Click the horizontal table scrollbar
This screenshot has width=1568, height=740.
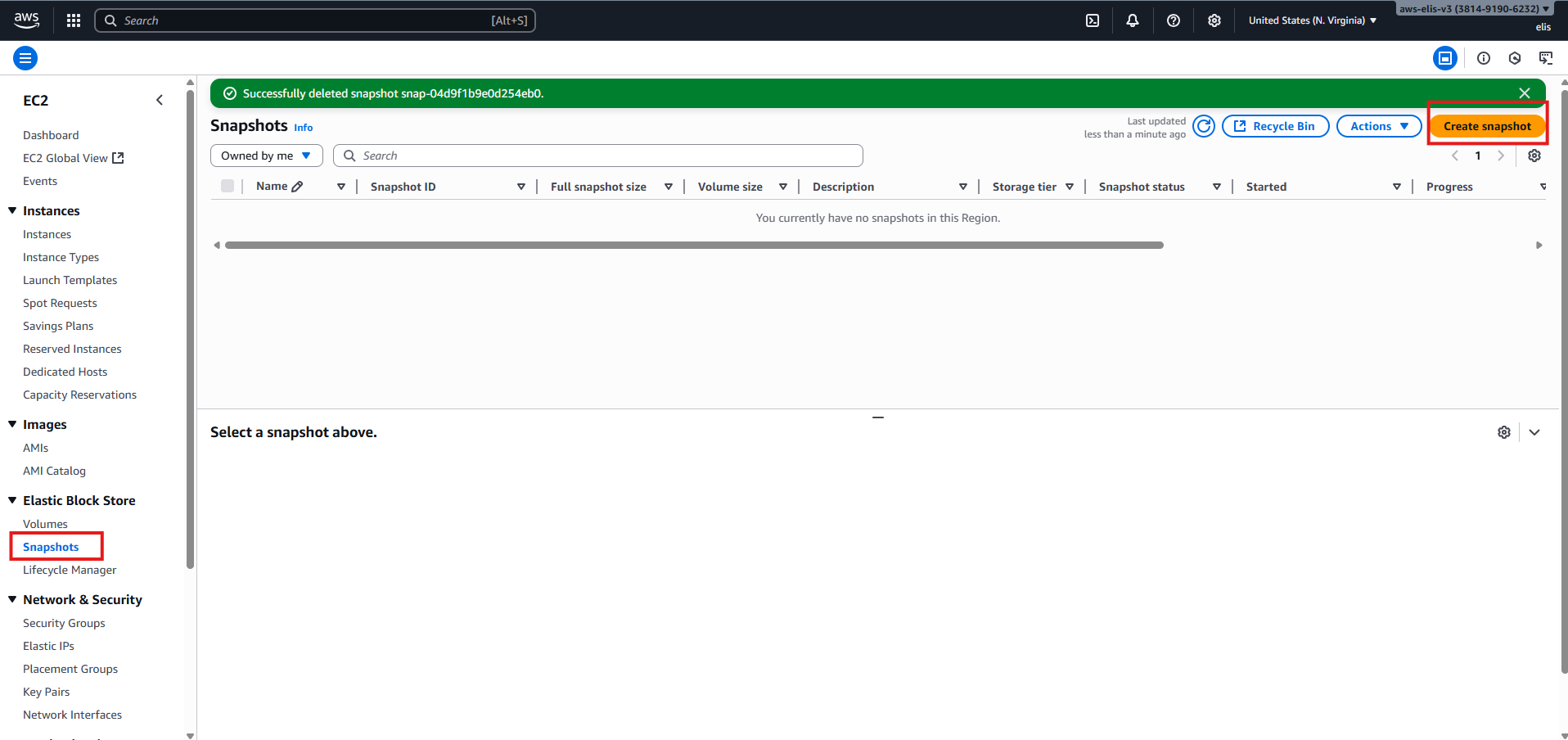tap(694, 245)
